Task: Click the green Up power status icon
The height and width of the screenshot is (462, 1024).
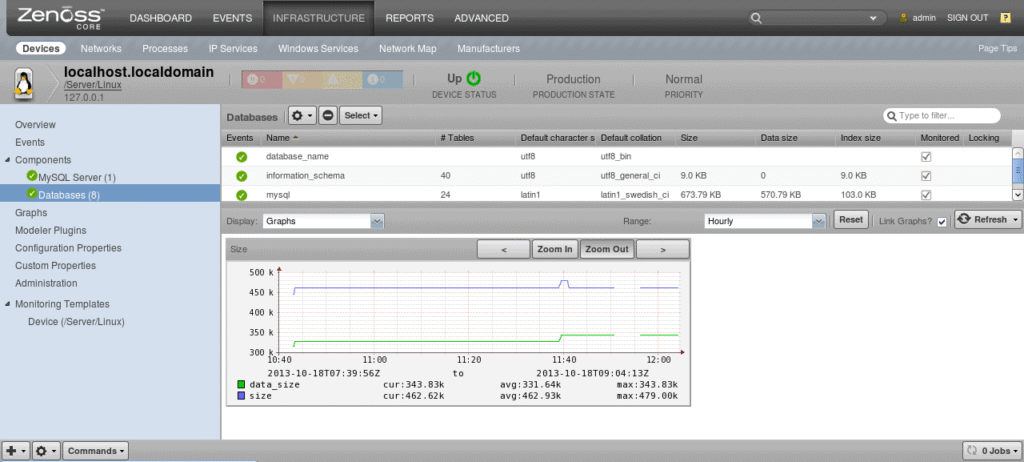Action: pos(473,78)
